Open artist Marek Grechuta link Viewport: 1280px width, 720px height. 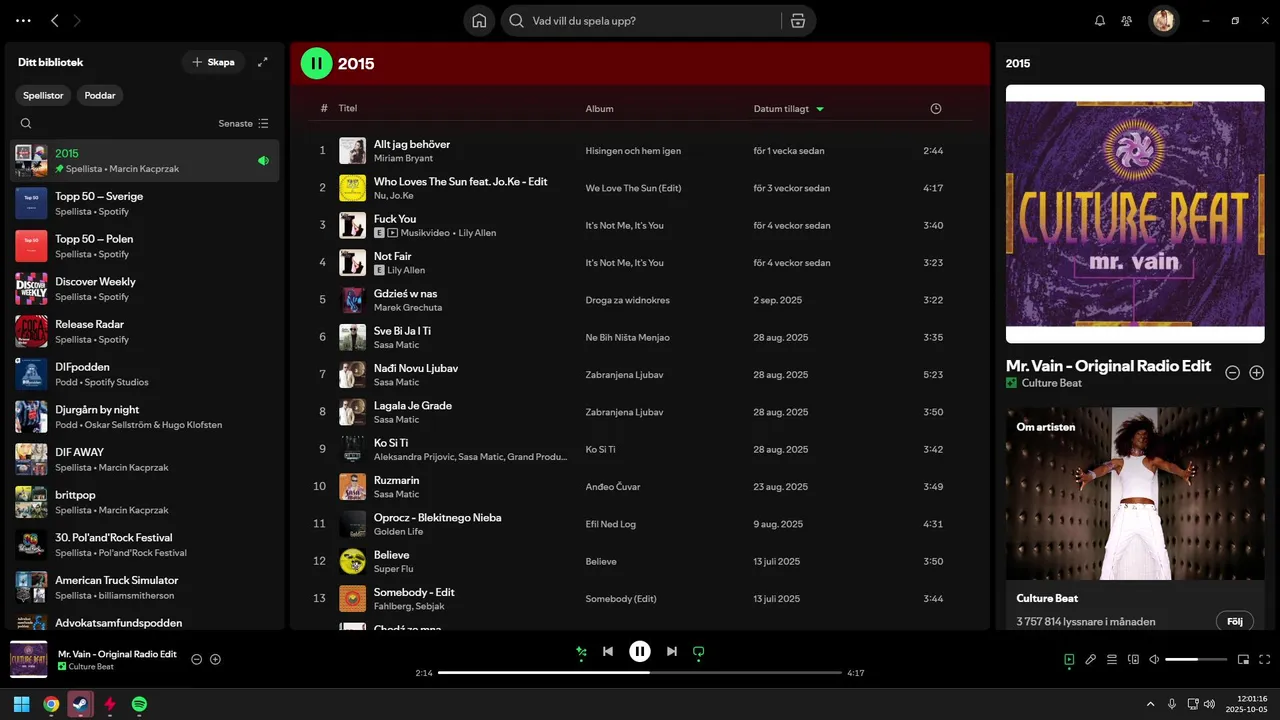(408, 307)
